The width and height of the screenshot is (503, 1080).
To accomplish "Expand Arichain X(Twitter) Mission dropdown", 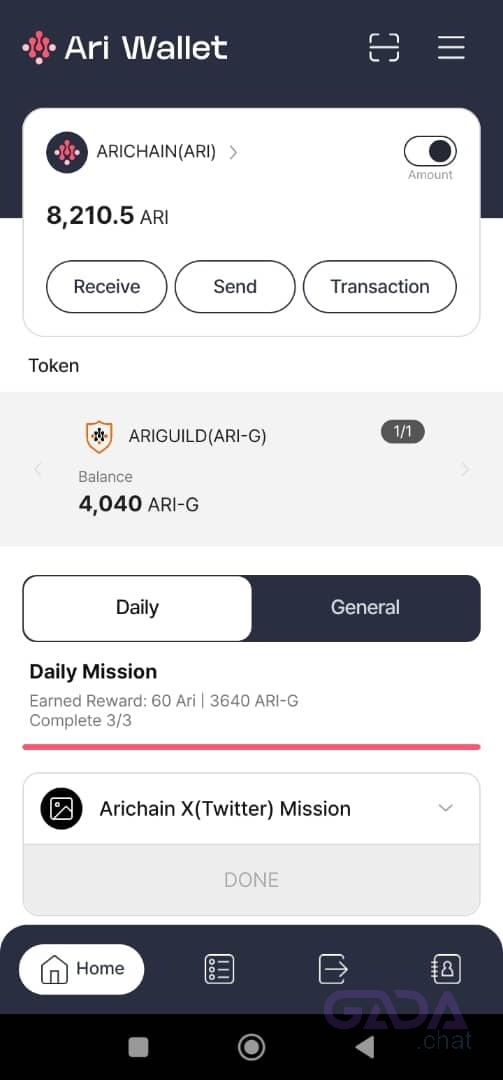I will coord(446,808).
